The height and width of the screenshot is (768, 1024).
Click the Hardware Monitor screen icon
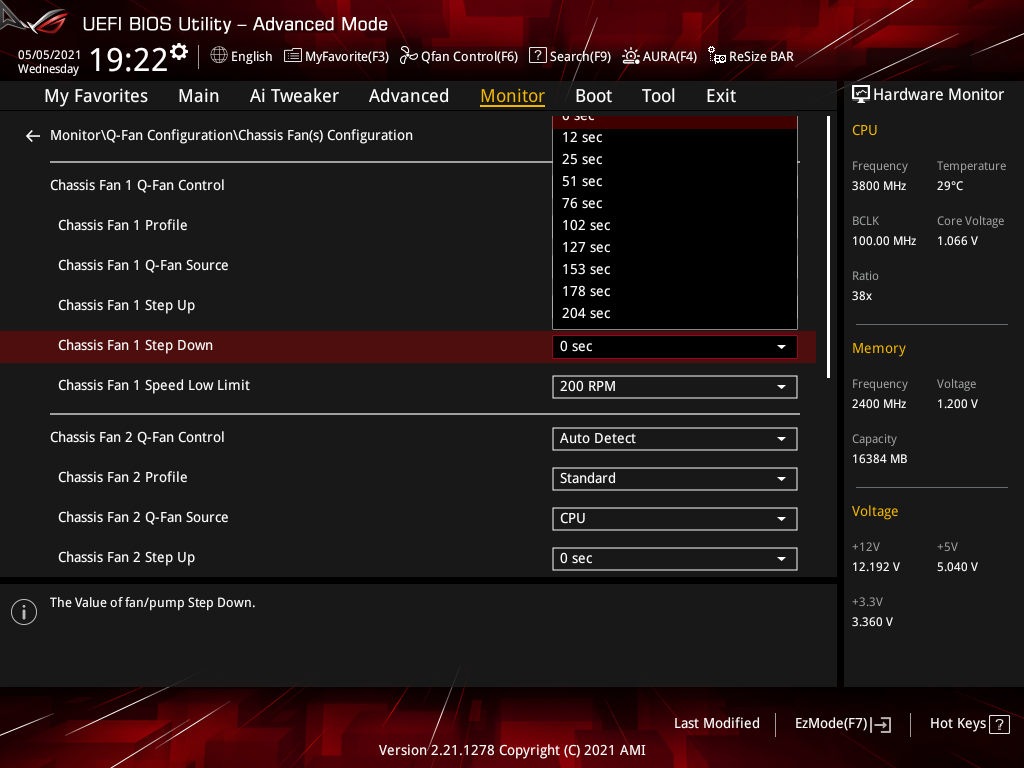(x=861, y=95)
